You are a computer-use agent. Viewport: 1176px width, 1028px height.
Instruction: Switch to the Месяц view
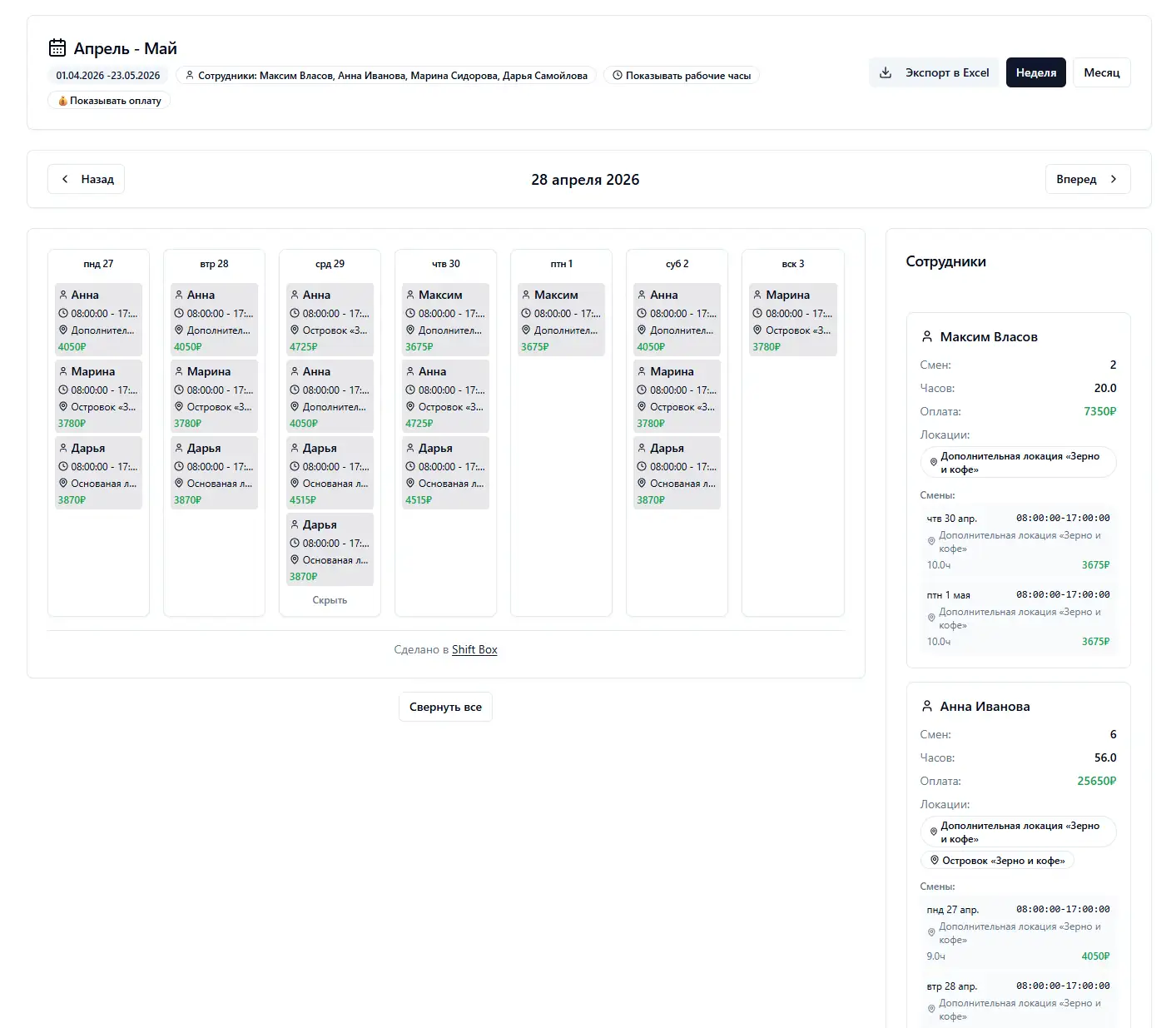[1101, 72]
